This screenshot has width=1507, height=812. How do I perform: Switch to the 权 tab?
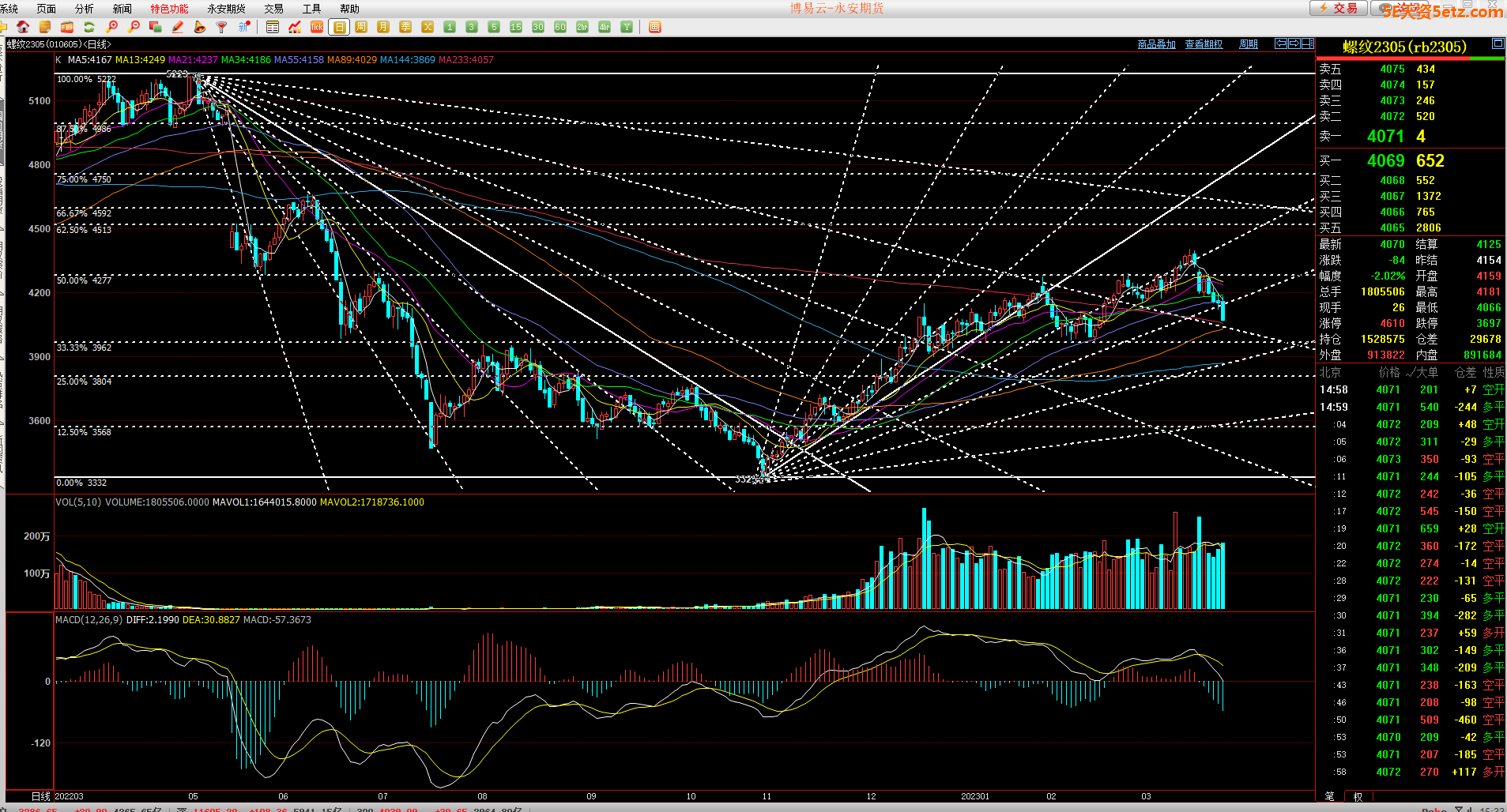[x=1358, y=796]
